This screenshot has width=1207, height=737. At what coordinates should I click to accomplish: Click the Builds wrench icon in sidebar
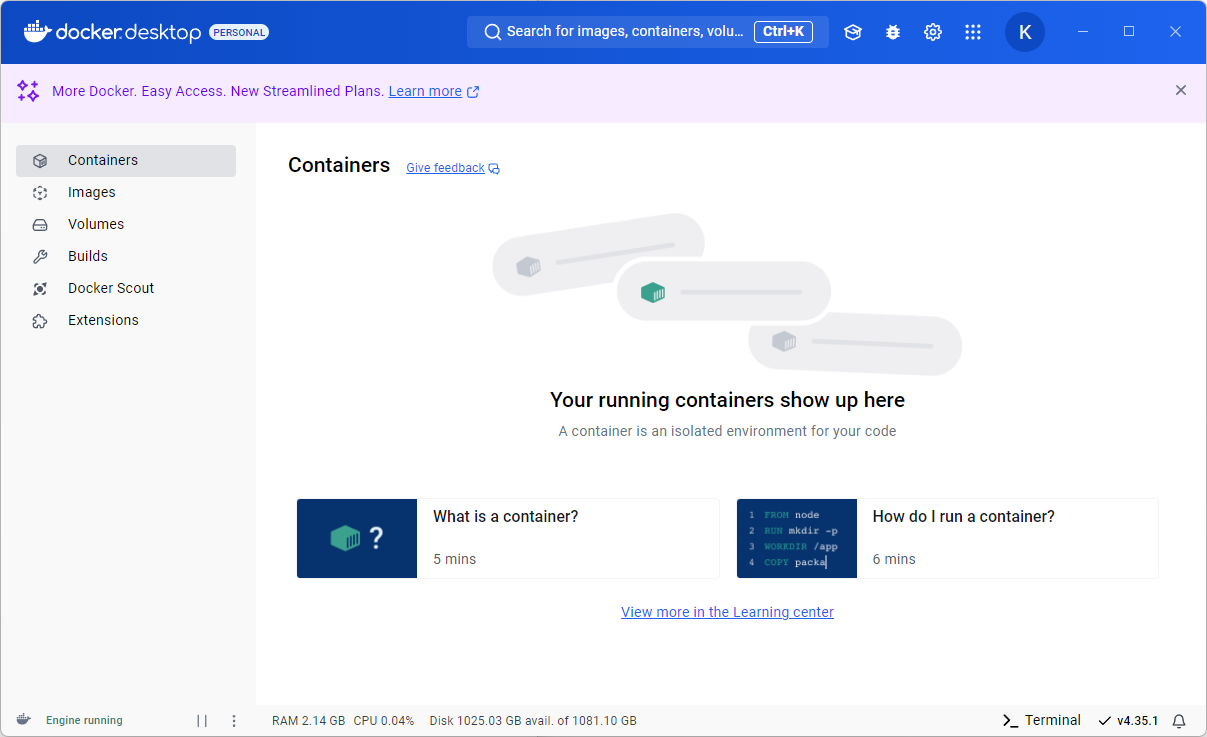click(40, 256)
